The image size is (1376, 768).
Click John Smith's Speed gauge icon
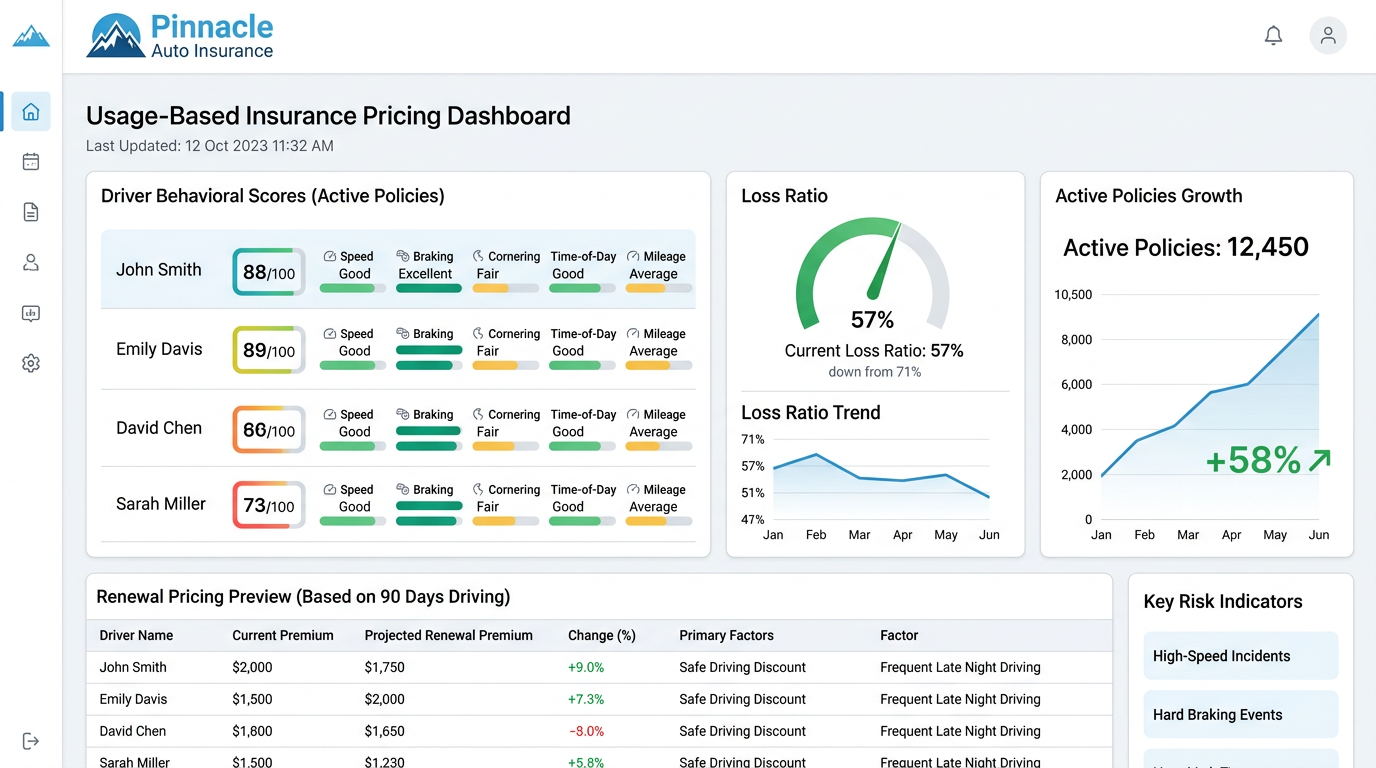pos(330,257)
